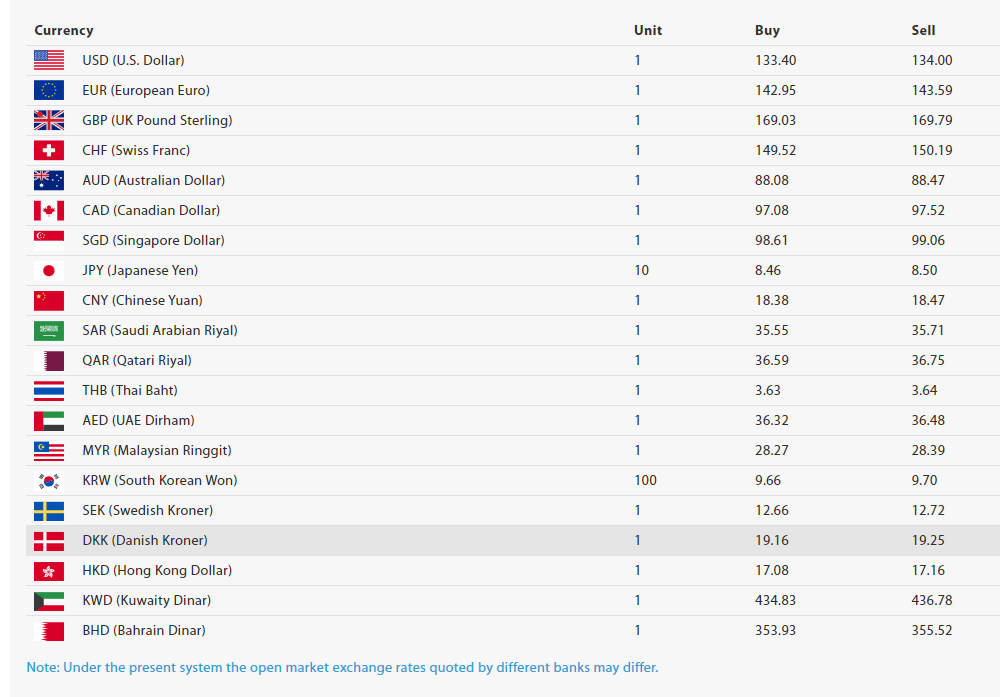1000x697 pixels.
Task: Click the BHD sell rate 355.52
Action: [931, 630]
